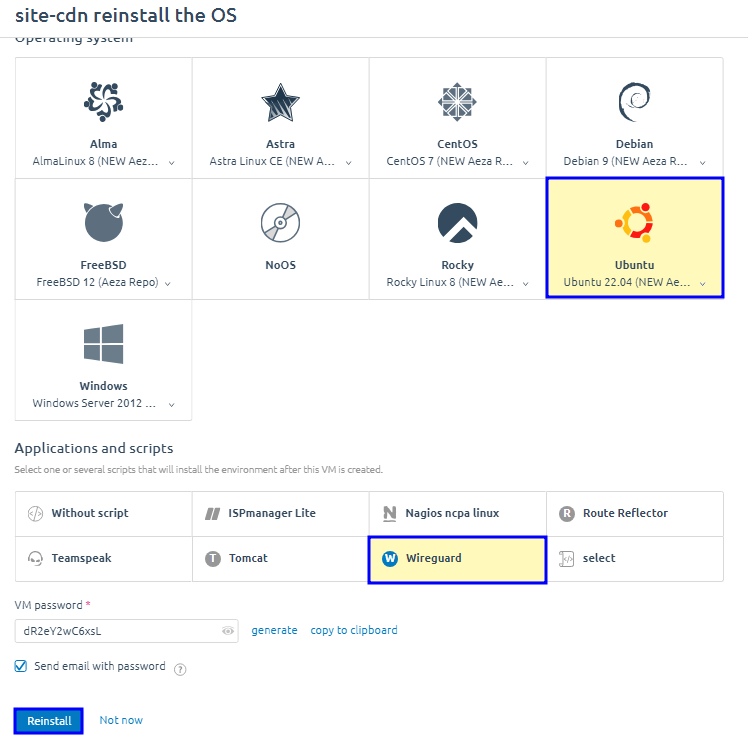Show password using the eye icon
Image resolution: width=748 pixels, height=748 pixels.
pos(228,631)
